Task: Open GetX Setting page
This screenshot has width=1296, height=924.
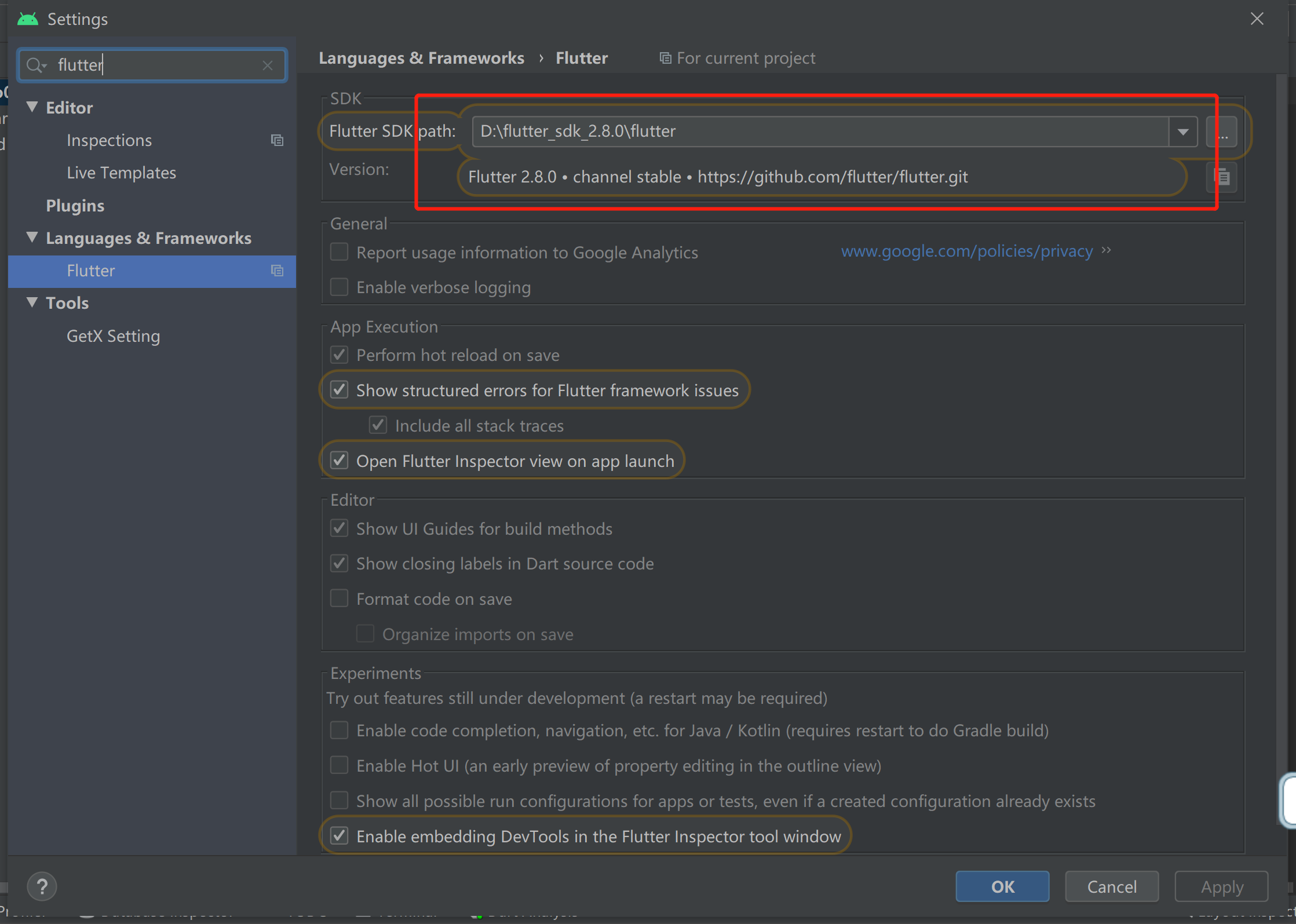Action: [x=113, y=337]
